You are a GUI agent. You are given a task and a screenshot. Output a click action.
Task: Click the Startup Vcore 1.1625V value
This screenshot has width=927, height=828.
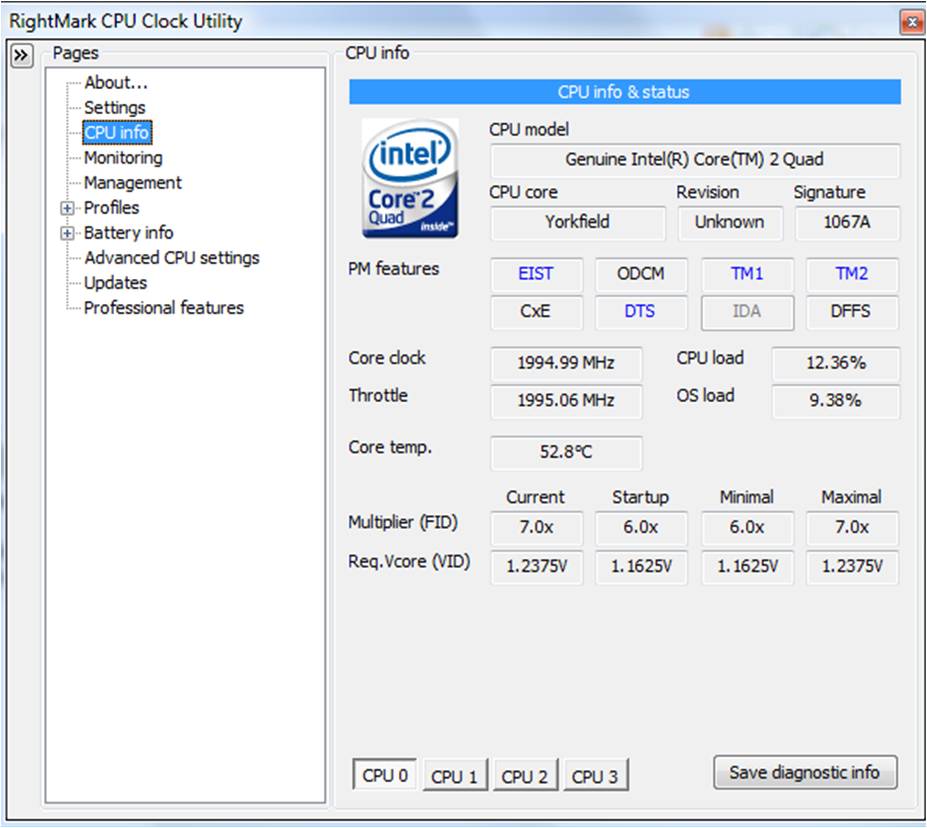pyautogui.click(x=641, y=567)
